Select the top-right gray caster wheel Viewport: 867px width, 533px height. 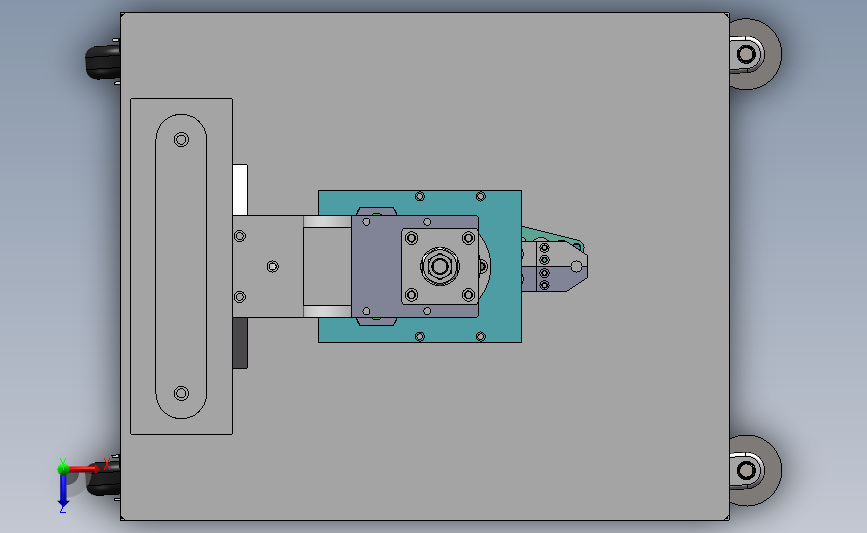pos(755,54)
